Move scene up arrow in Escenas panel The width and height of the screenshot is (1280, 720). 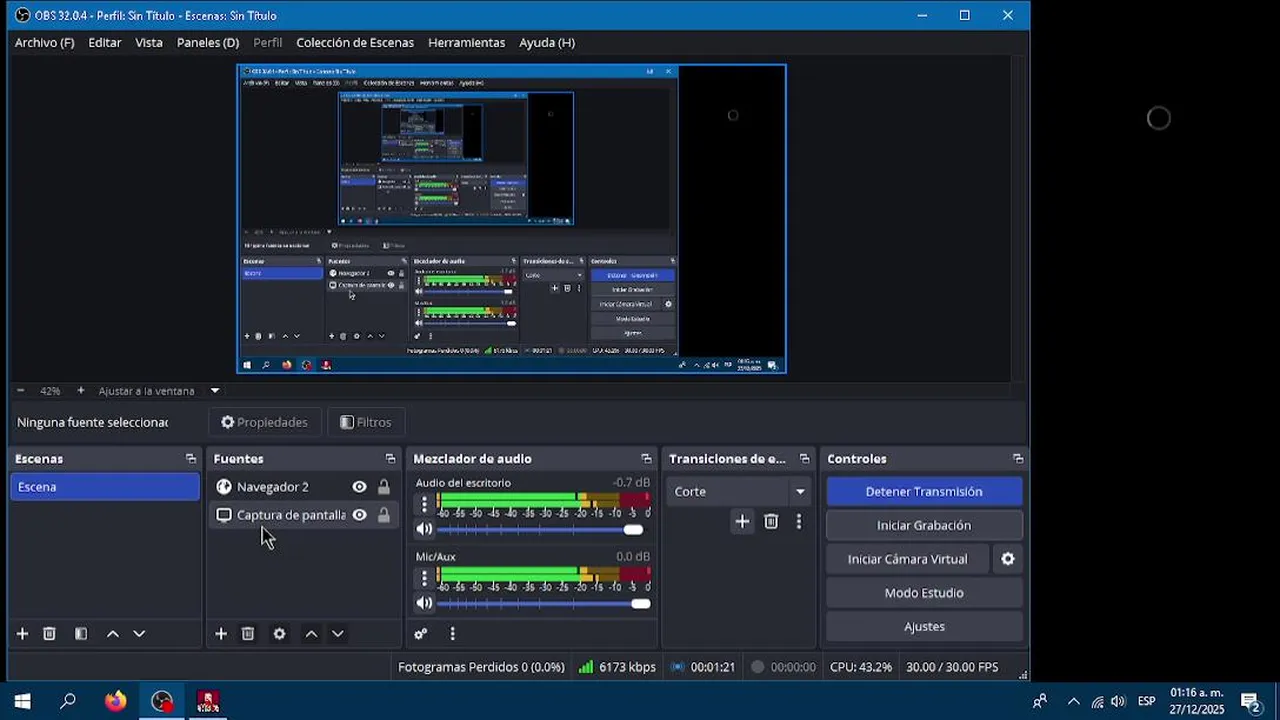[113, 634]
